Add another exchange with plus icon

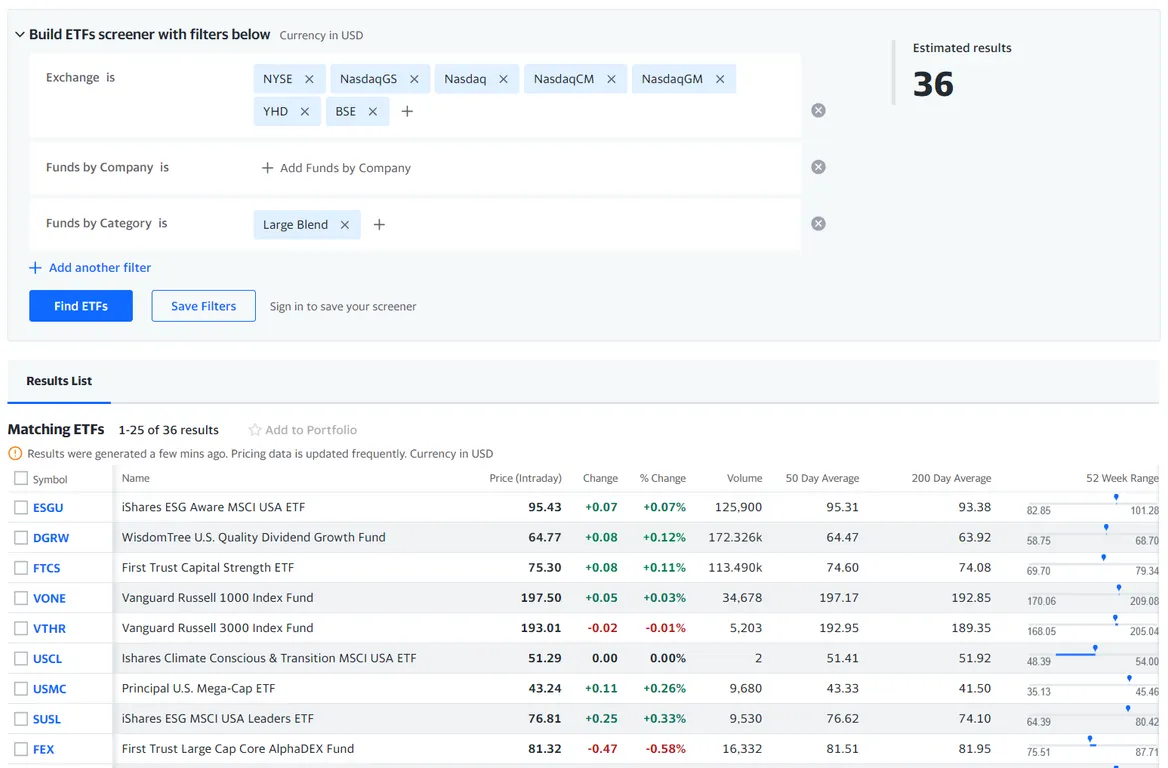point(407,112)
